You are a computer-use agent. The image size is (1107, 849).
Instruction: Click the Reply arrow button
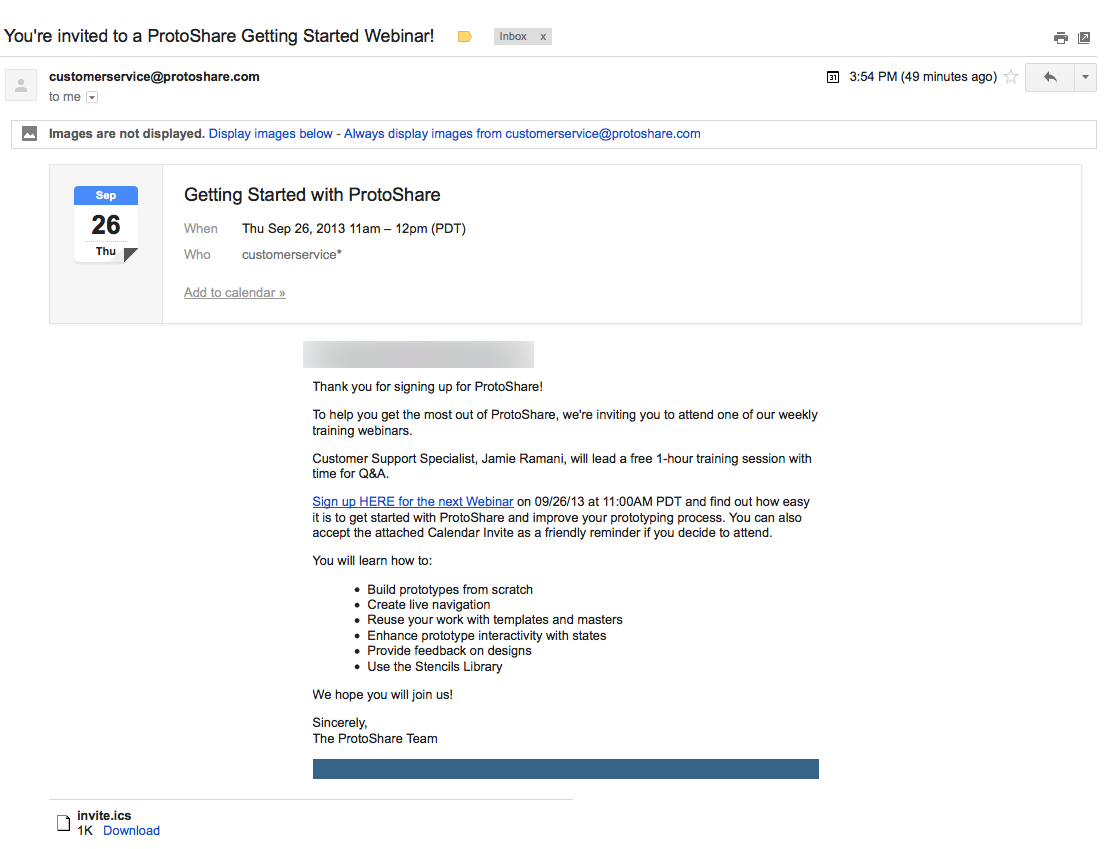click(1050, 77)
